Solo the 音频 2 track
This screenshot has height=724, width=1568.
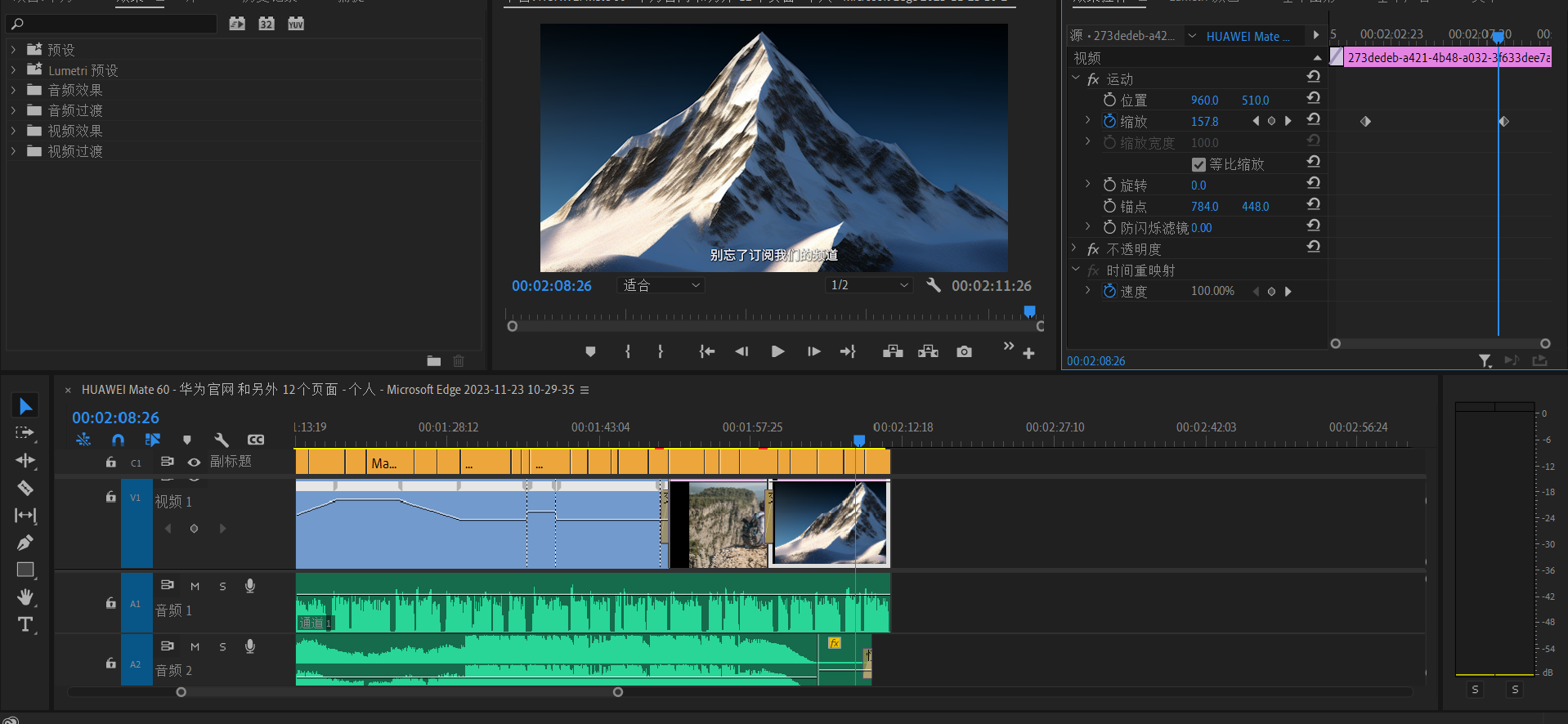[x=222, y=647]
